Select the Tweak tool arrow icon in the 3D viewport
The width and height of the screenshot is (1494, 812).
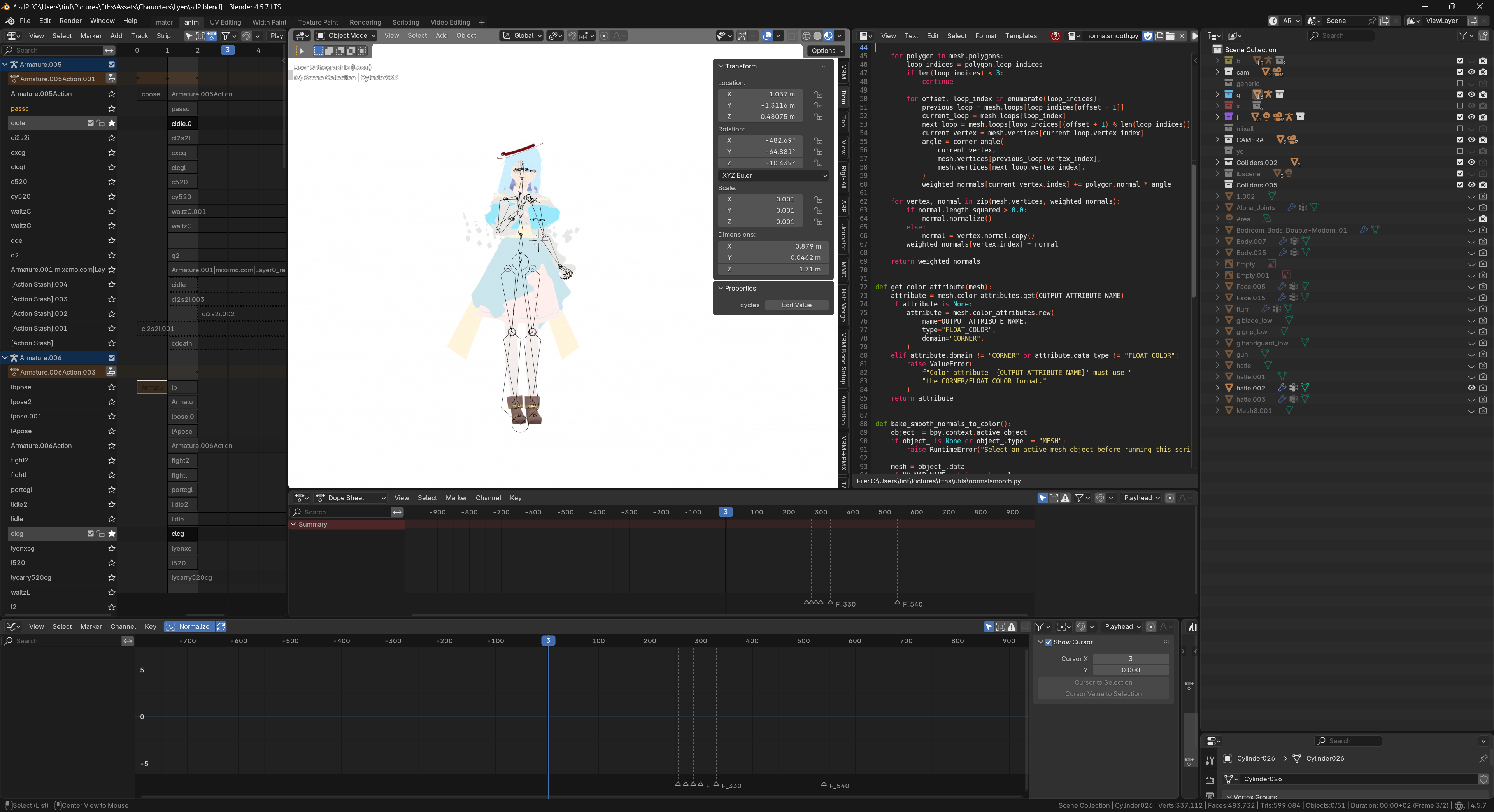click(302, 51)
